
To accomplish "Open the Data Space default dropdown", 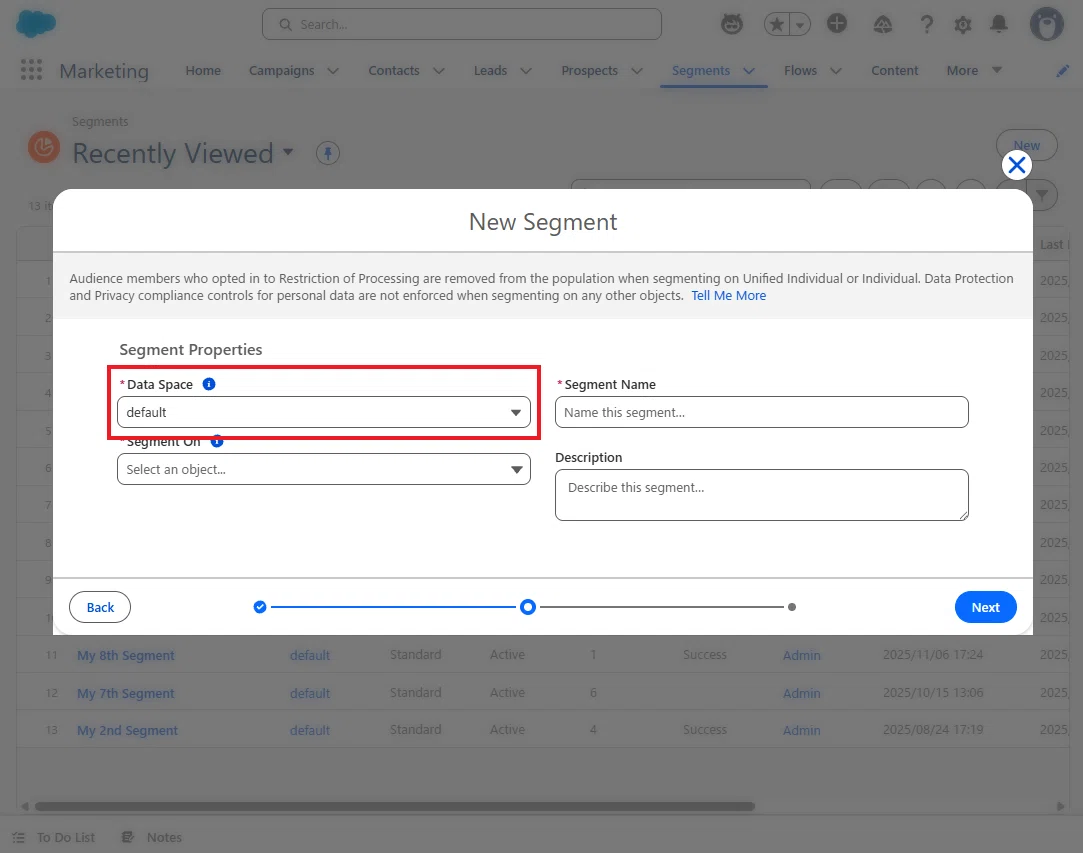I will tap(323, 412).
